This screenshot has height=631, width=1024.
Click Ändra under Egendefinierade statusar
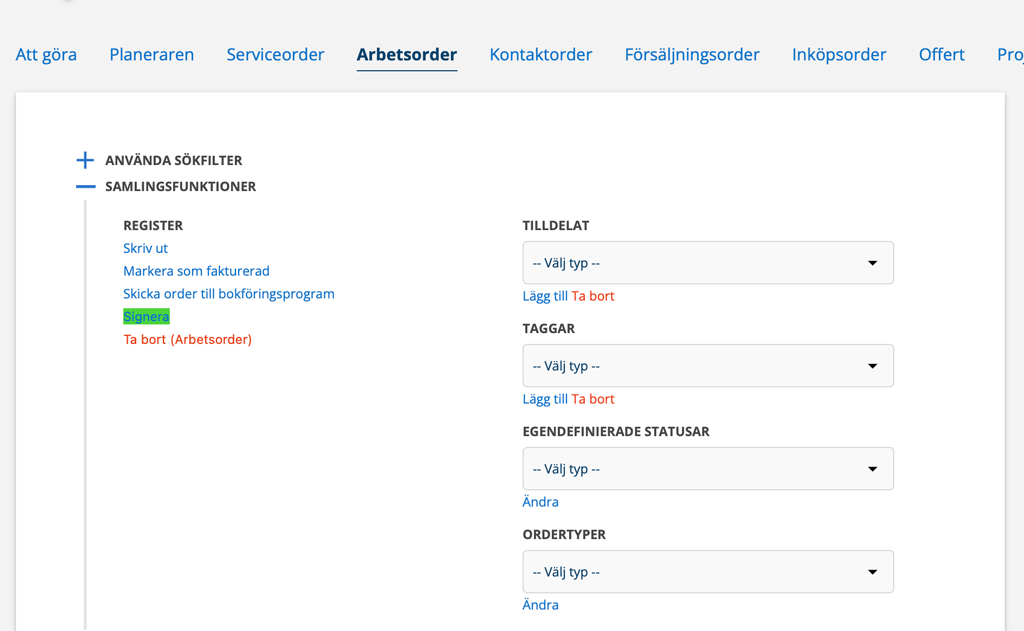tap(540, 502)
